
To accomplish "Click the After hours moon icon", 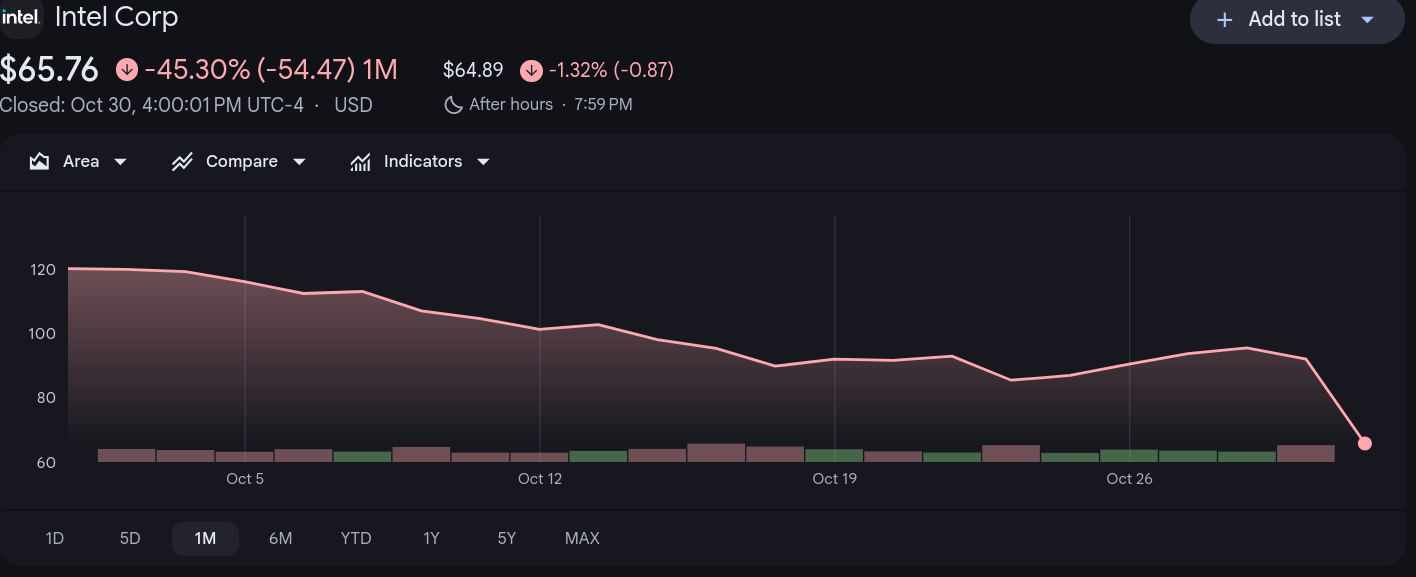I will point(453,104).
